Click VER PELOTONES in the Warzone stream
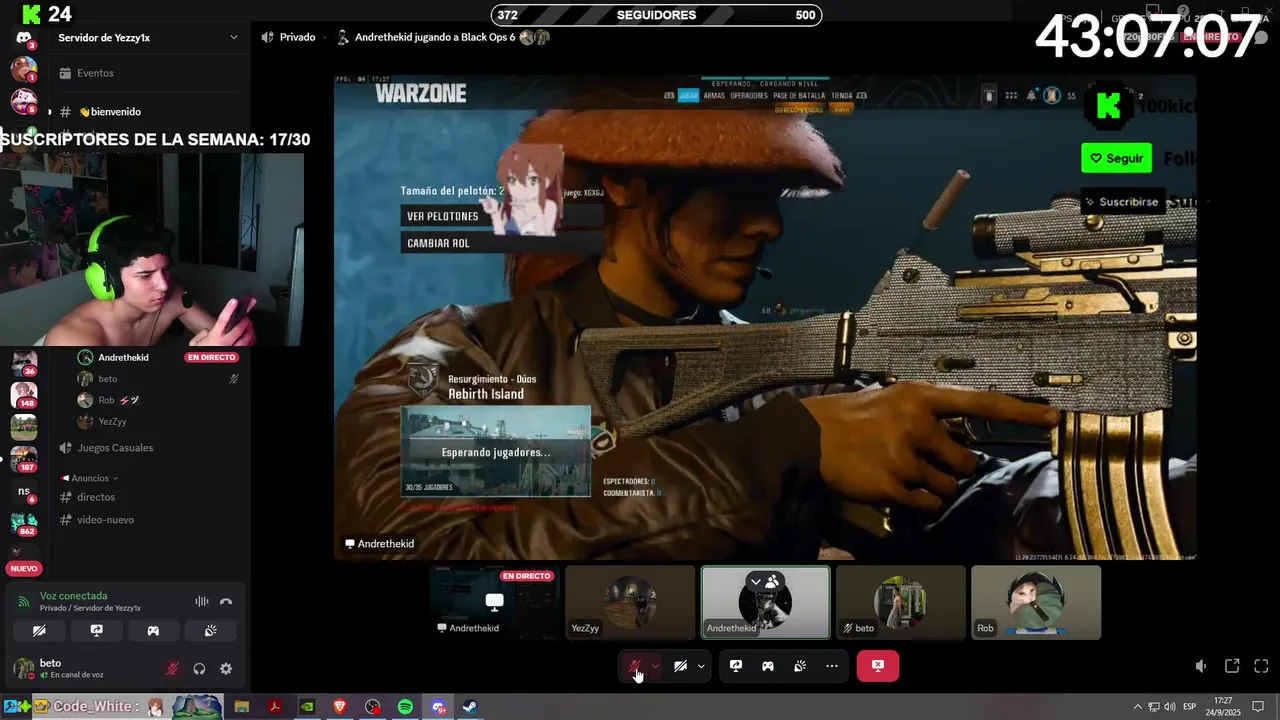Image resolution: width=1280 pixels, height=720 pixels. click(x=442, y=216)
